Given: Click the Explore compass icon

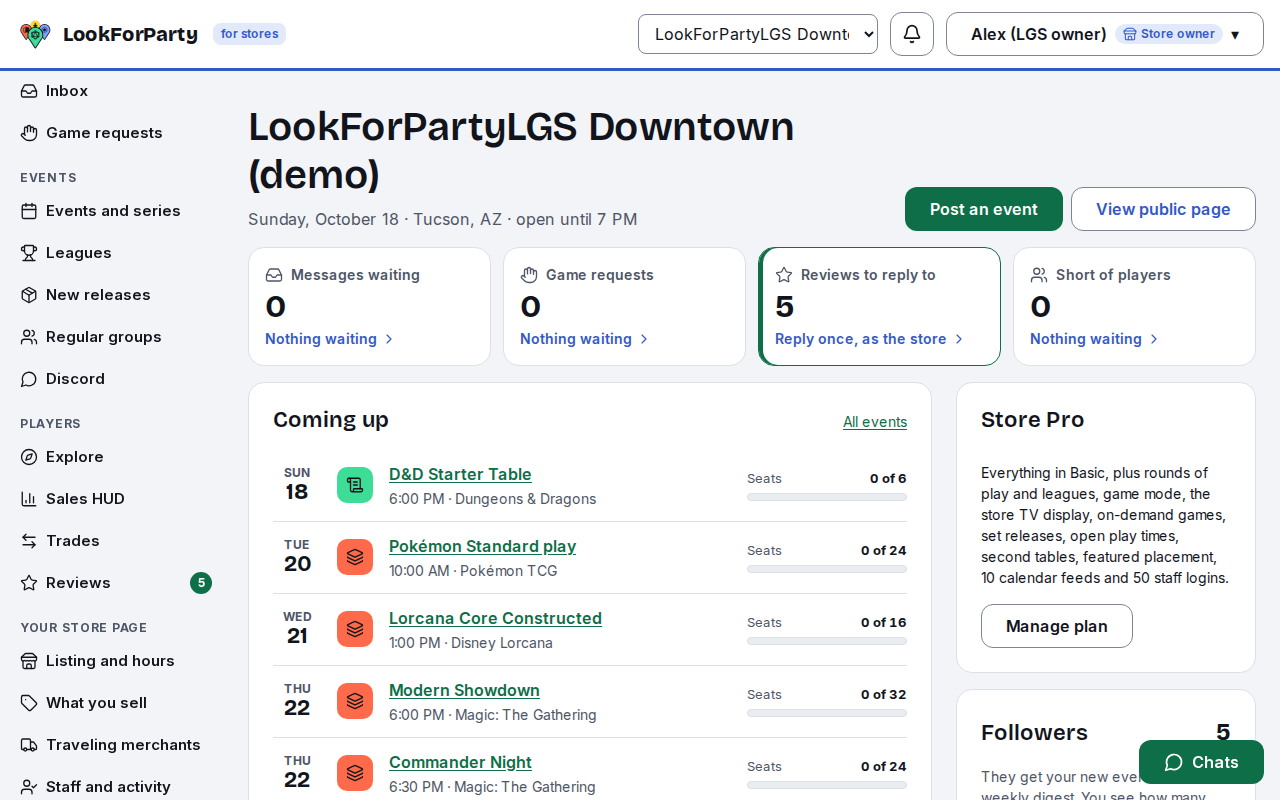Looking at the screenshot, I should 29,457.
